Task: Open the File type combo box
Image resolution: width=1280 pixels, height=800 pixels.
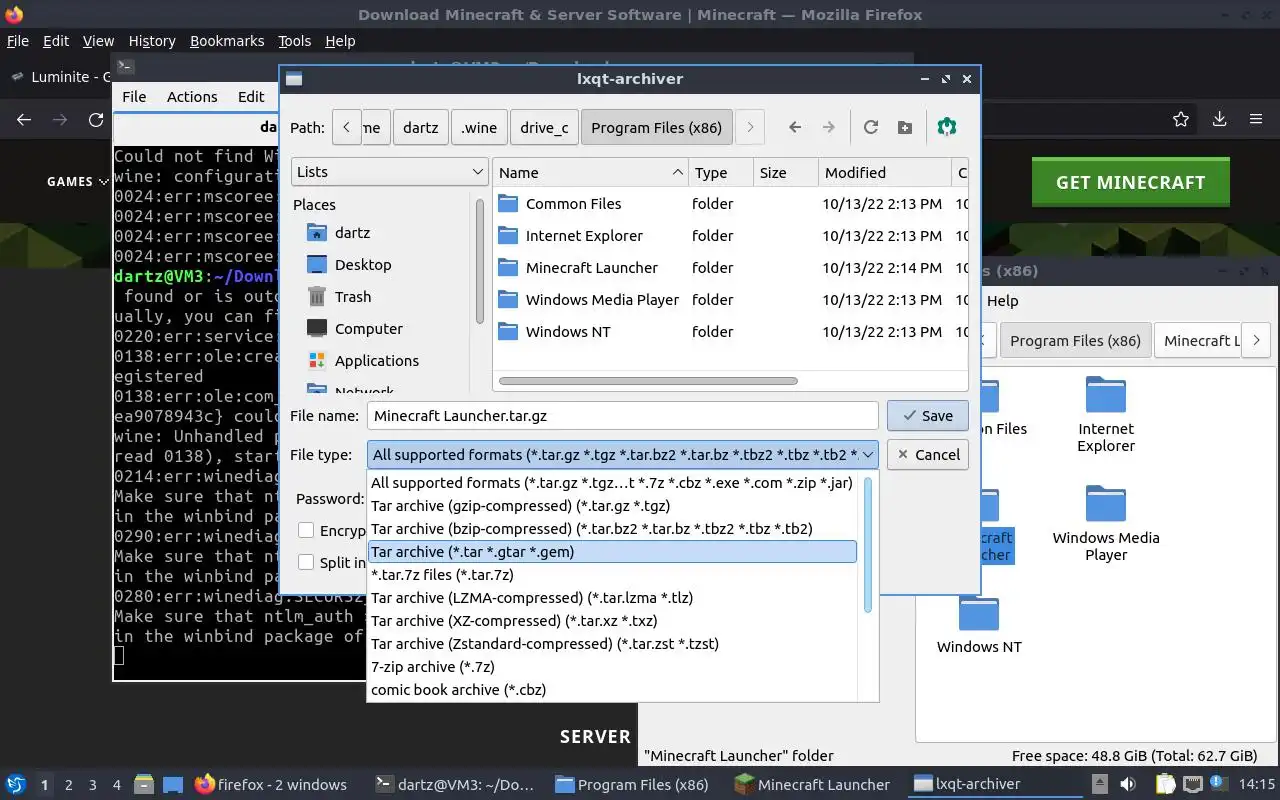Action: 623,454
